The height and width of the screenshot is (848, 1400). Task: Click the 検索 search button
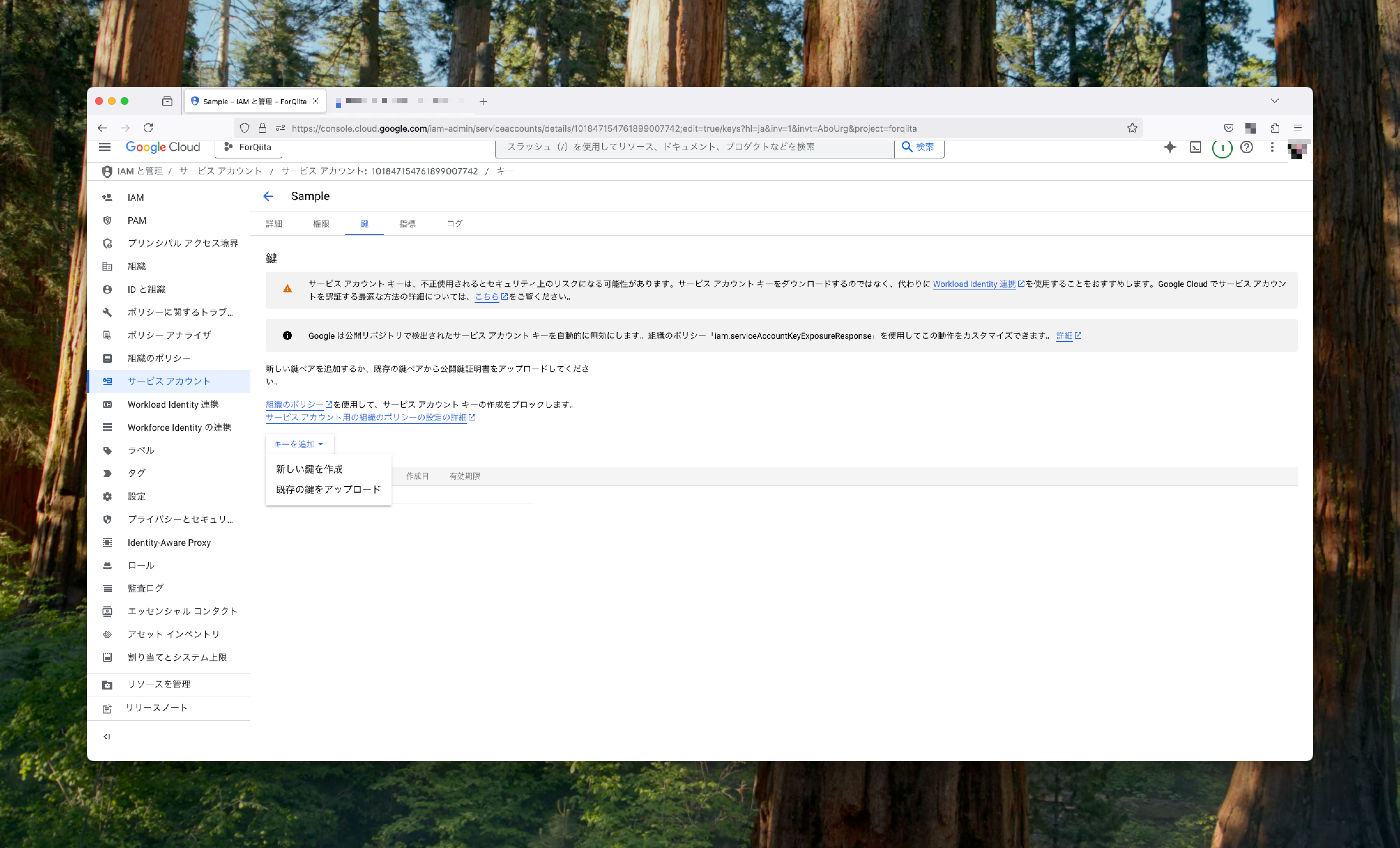(918, 147)
